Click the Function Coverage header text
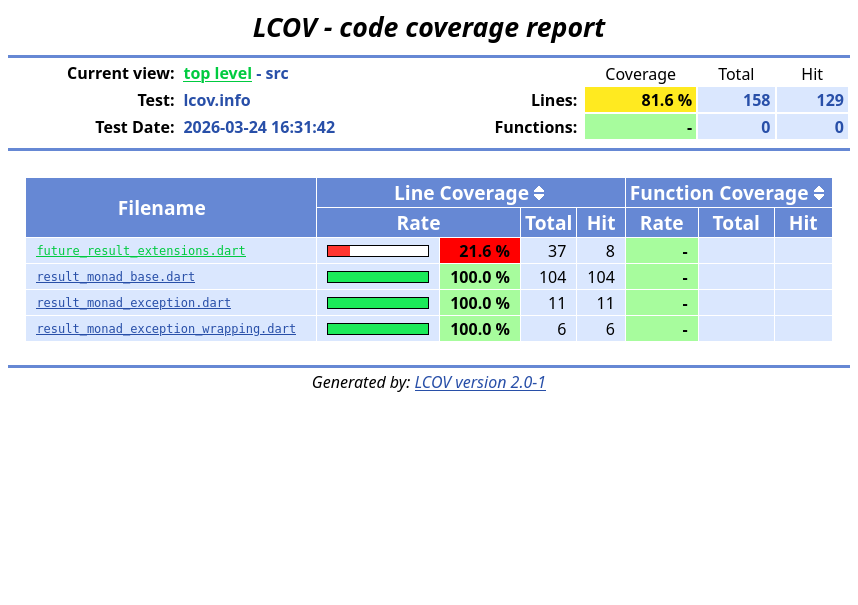 (718, 194)
